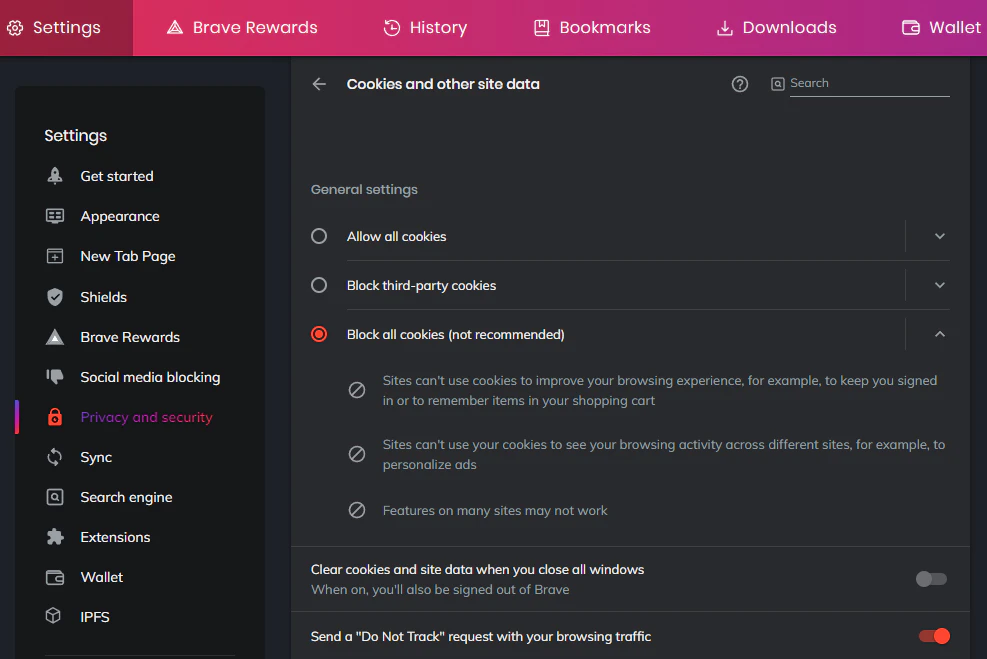This screenshot has width=987, height=659.
Task: Click the Sync arrows icon in sidebar
Action: point(55,457)
